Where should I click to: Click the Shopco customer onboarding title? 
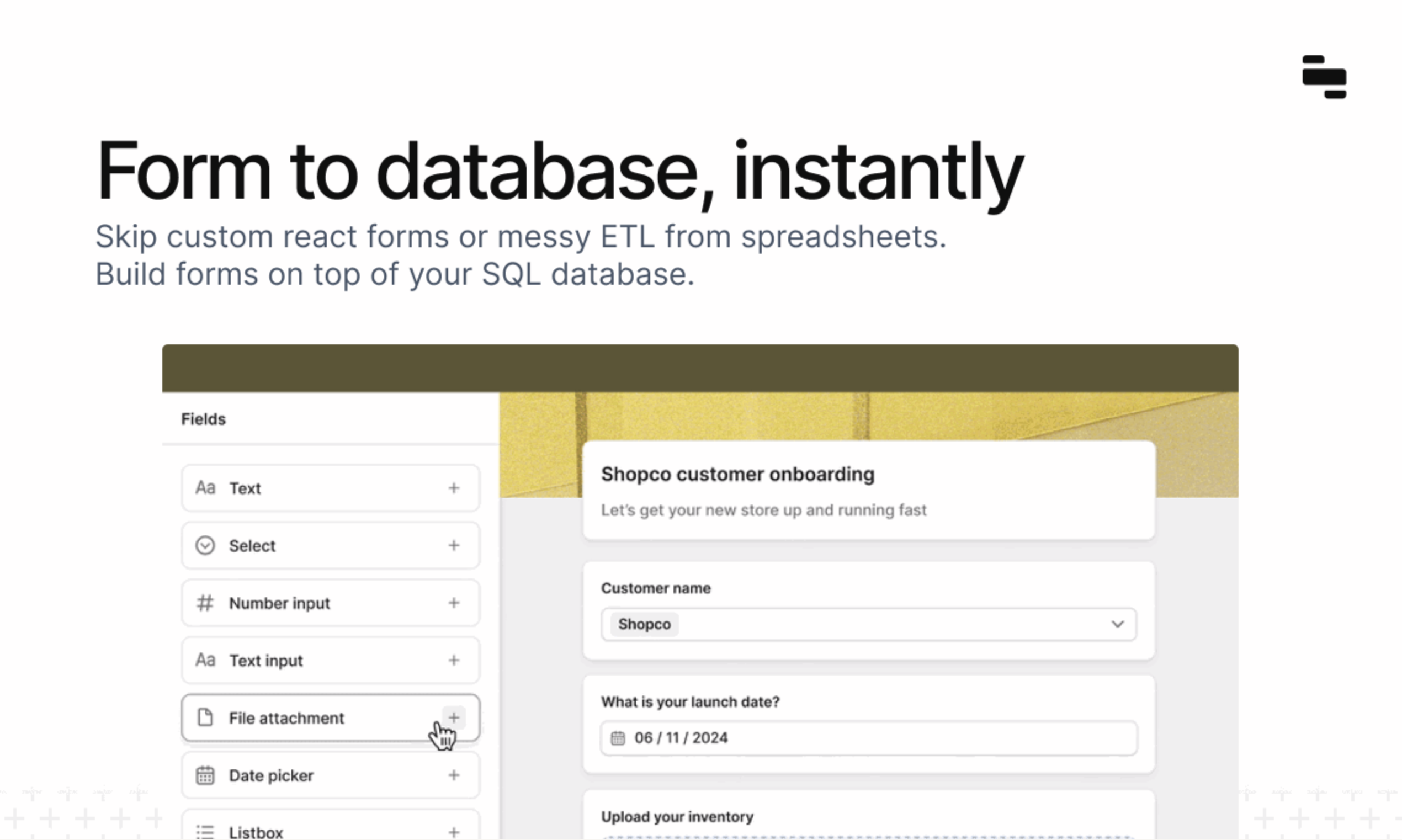click(x=737, y=474)
